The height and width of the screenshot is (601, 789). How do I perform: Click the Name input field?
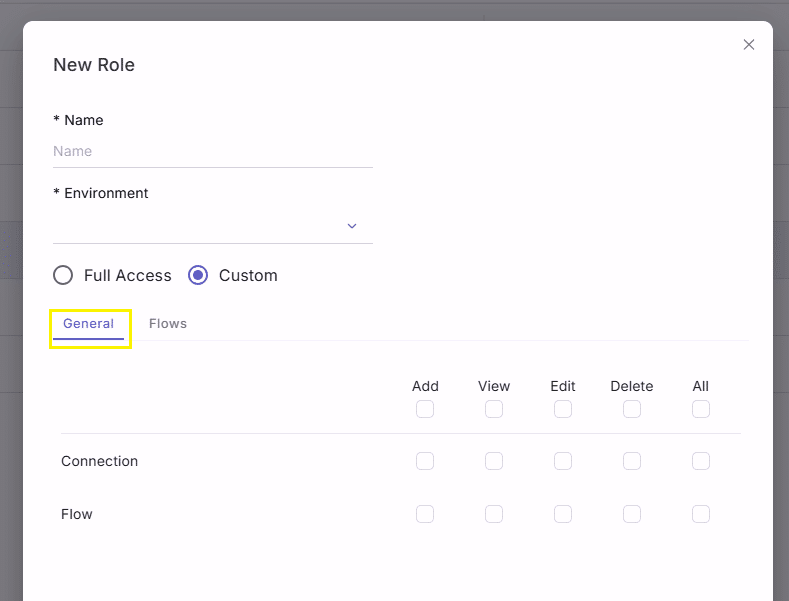click(x=213, y=152)
